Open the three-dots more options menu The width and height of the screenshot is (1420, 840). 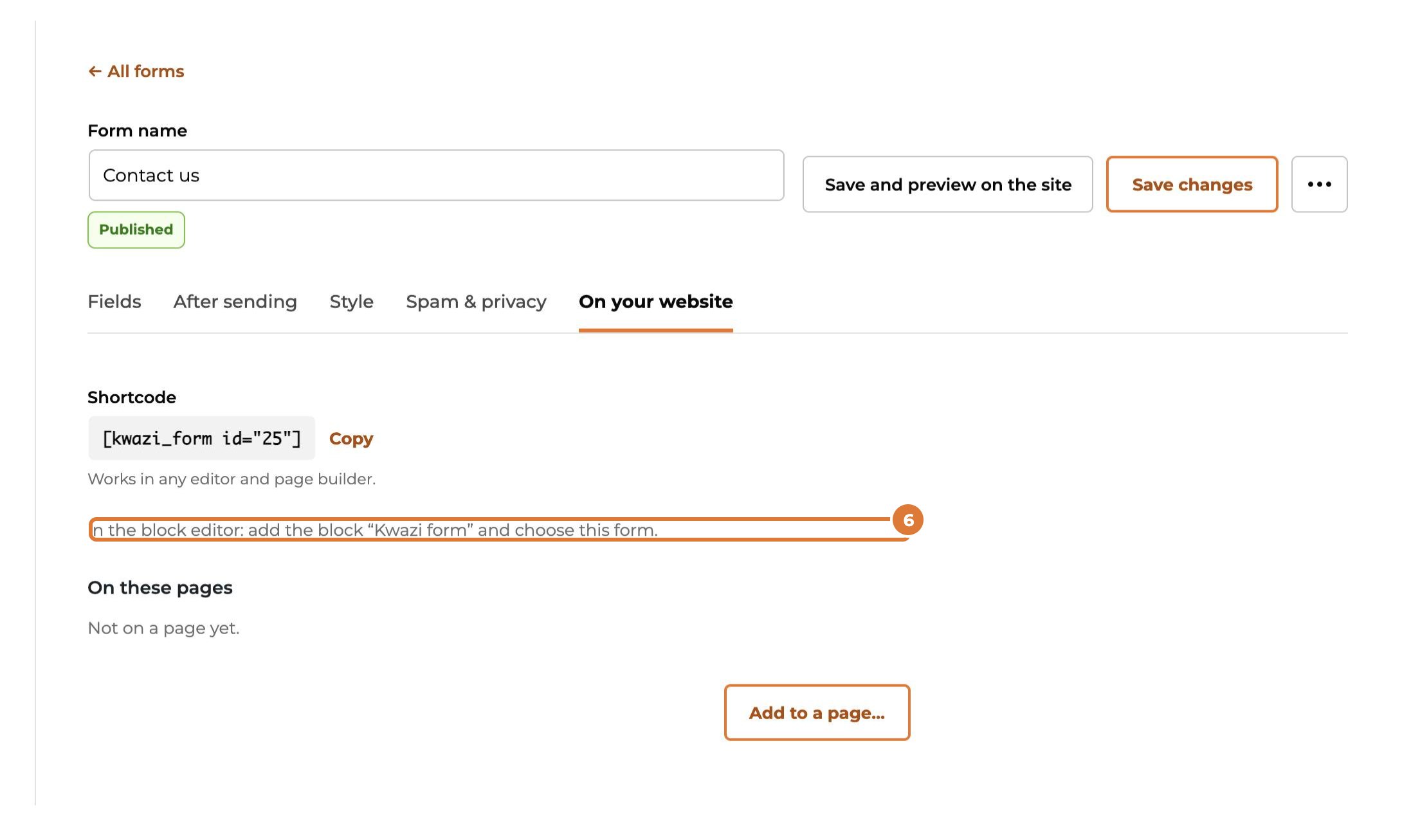1319,185
